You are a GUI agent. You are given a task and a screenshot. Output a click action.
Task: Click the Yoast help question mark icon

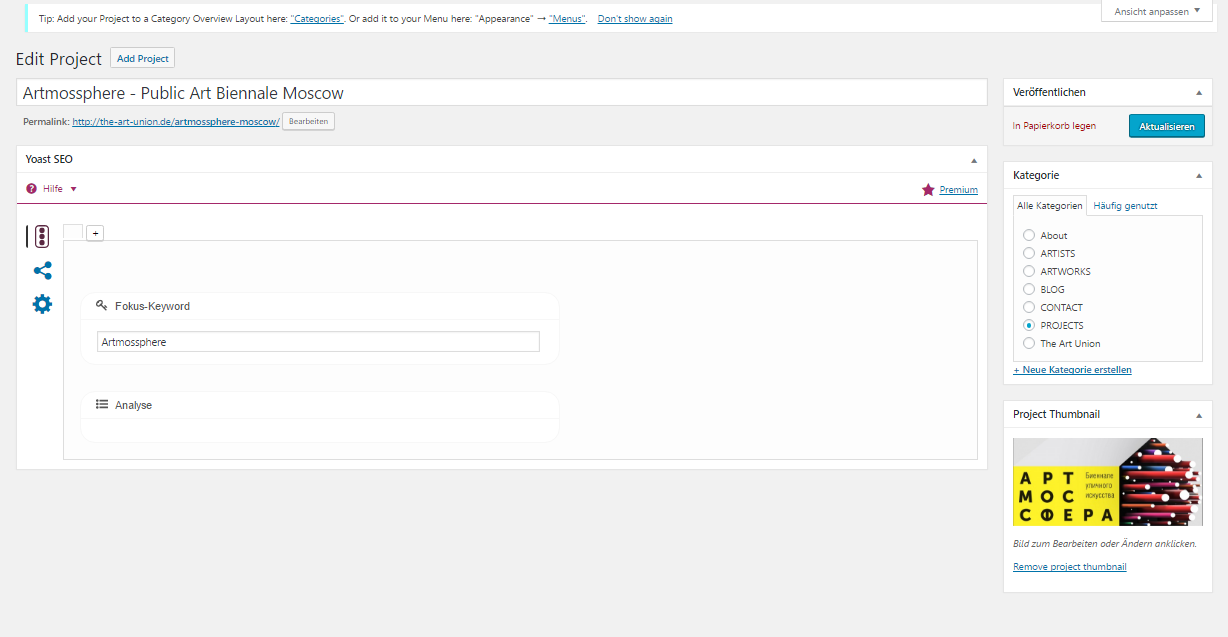[x=32, y=189]
